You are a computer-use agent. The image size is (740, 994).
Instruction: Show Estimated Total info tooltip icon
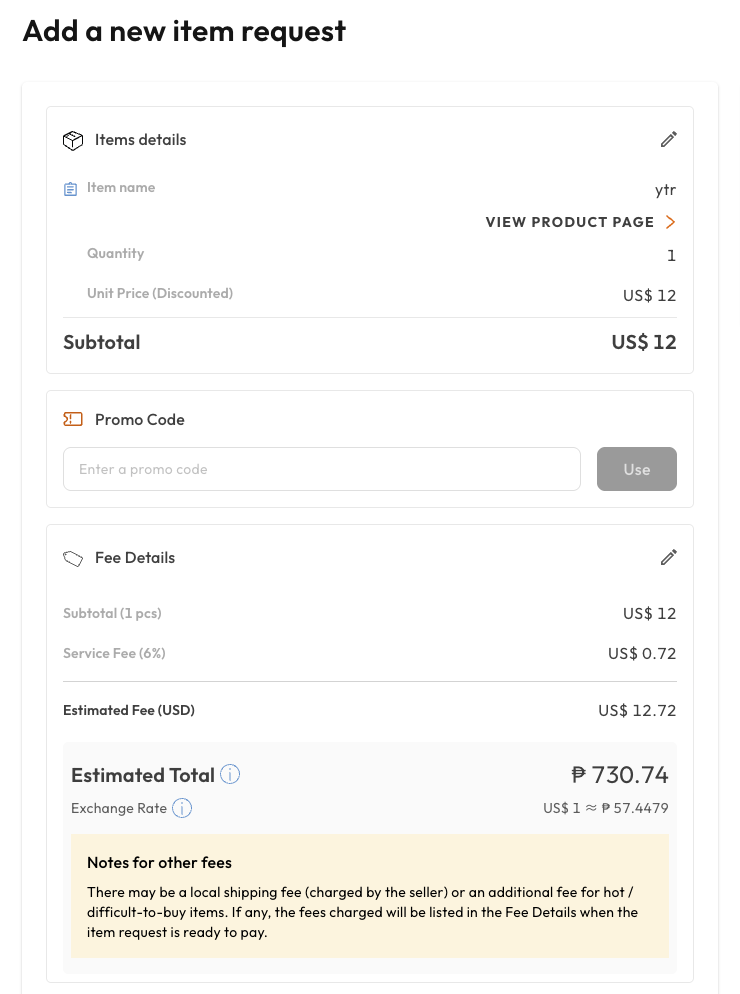click(x=230, y=774)
